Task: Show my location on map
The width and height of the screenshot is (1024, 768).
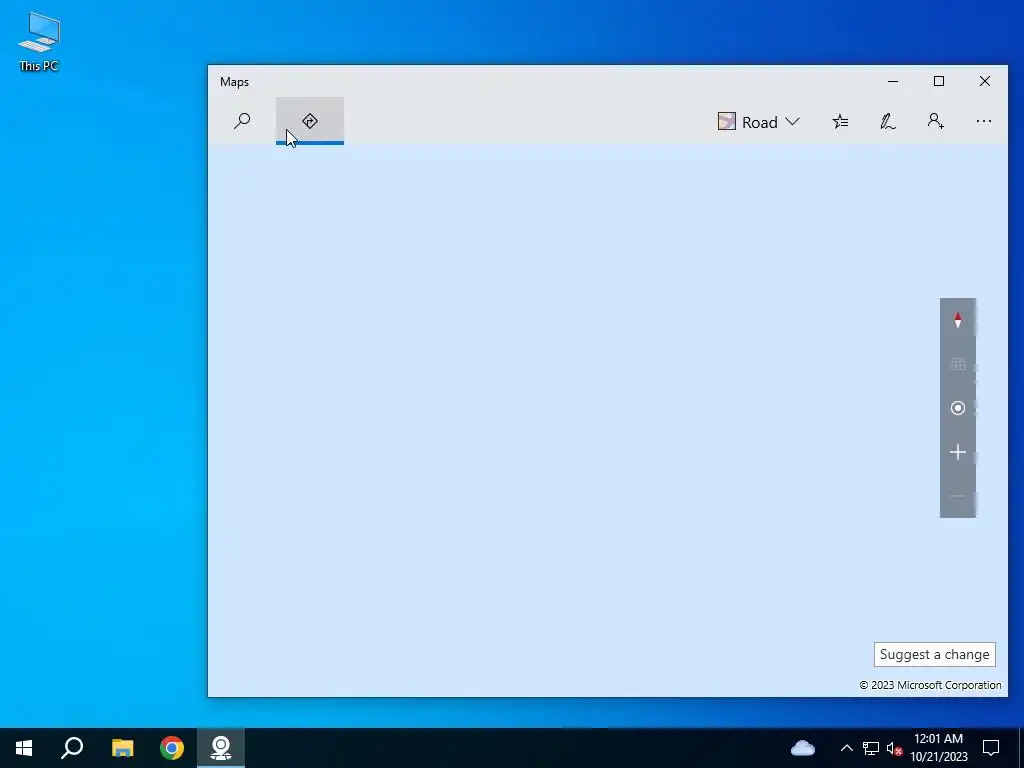Action: 957,408
